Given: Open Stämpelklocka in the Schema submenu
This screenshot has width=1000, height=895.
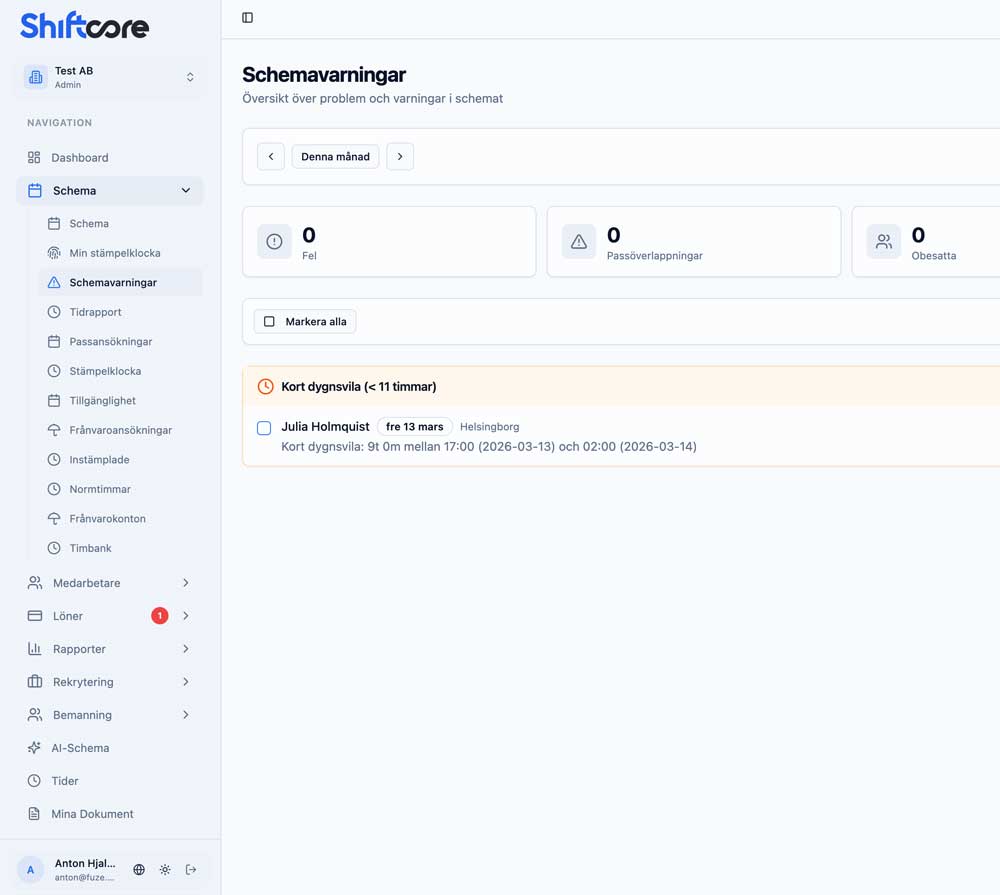Looking at the screenshot, I should pyautogui.click(x=121, y=371).
